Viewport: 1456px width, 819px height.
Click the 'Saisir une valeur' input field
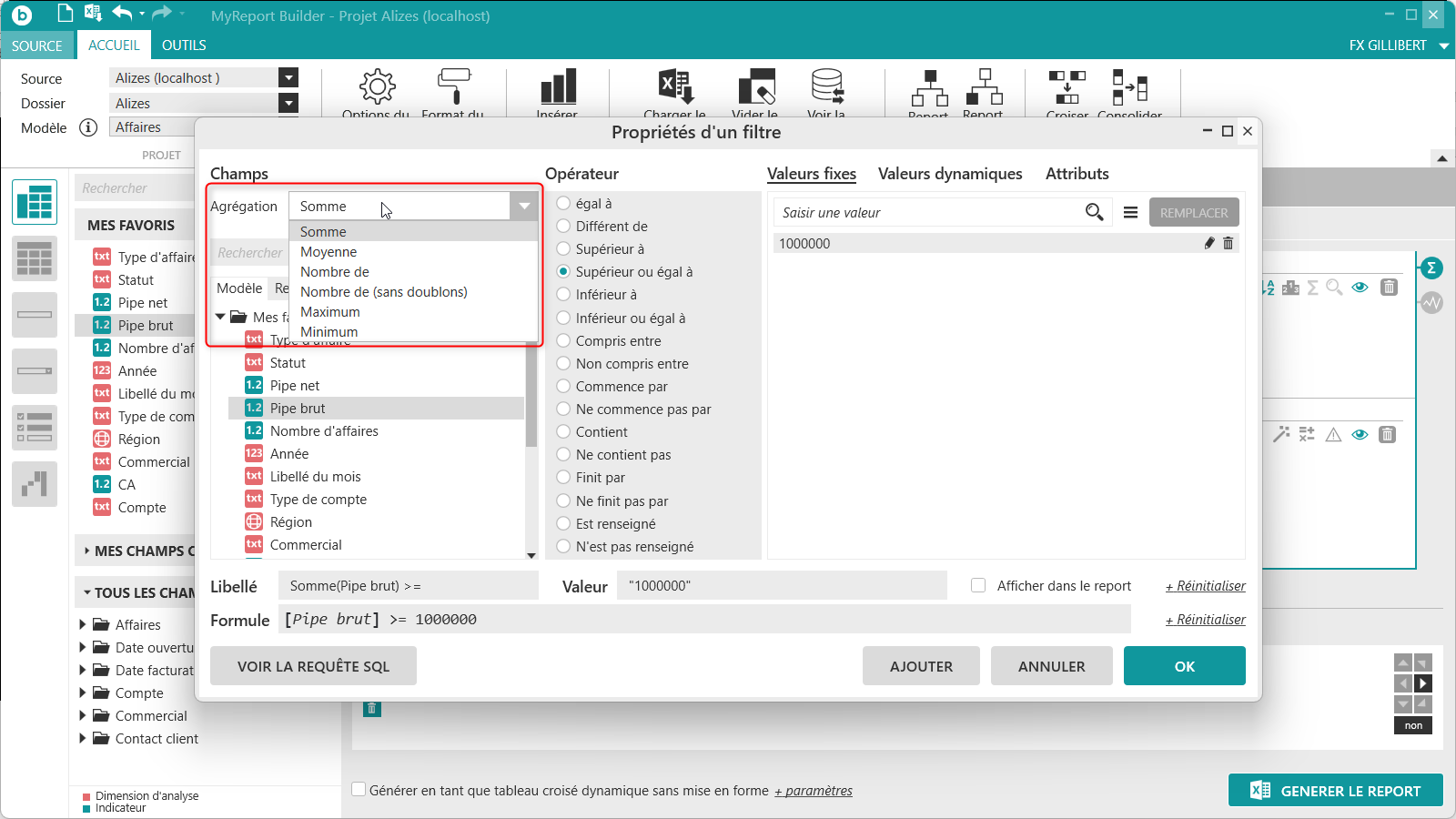click(928, 212)
